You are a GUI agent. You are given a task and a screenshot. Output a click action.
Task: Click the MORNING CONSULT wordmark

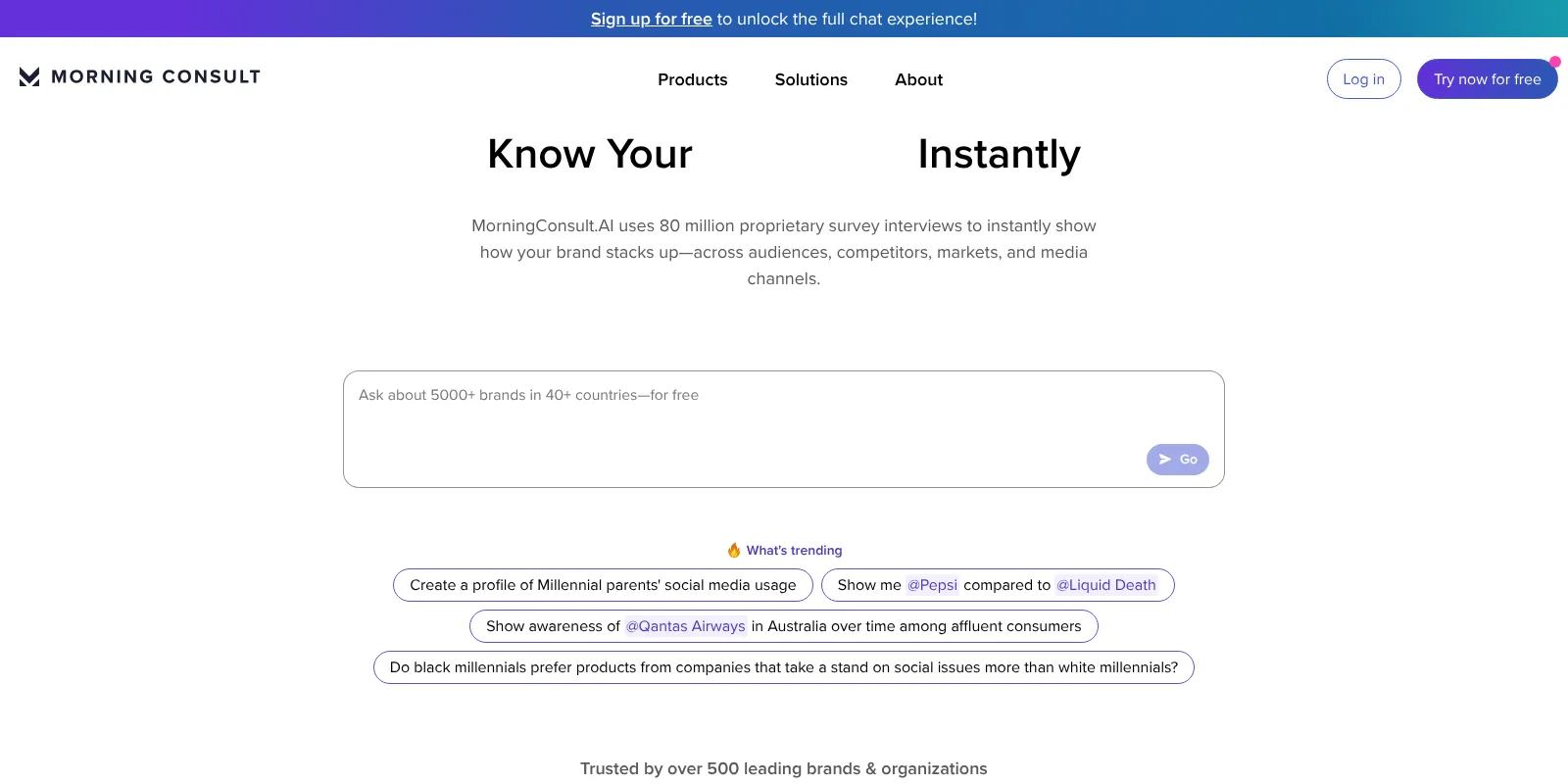(156, 76)
